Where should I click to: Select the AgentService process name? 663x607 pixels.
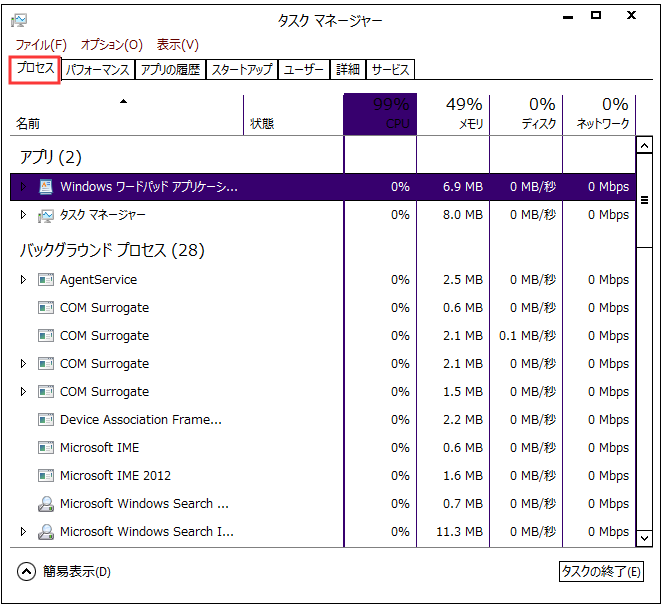coord(99,280)
